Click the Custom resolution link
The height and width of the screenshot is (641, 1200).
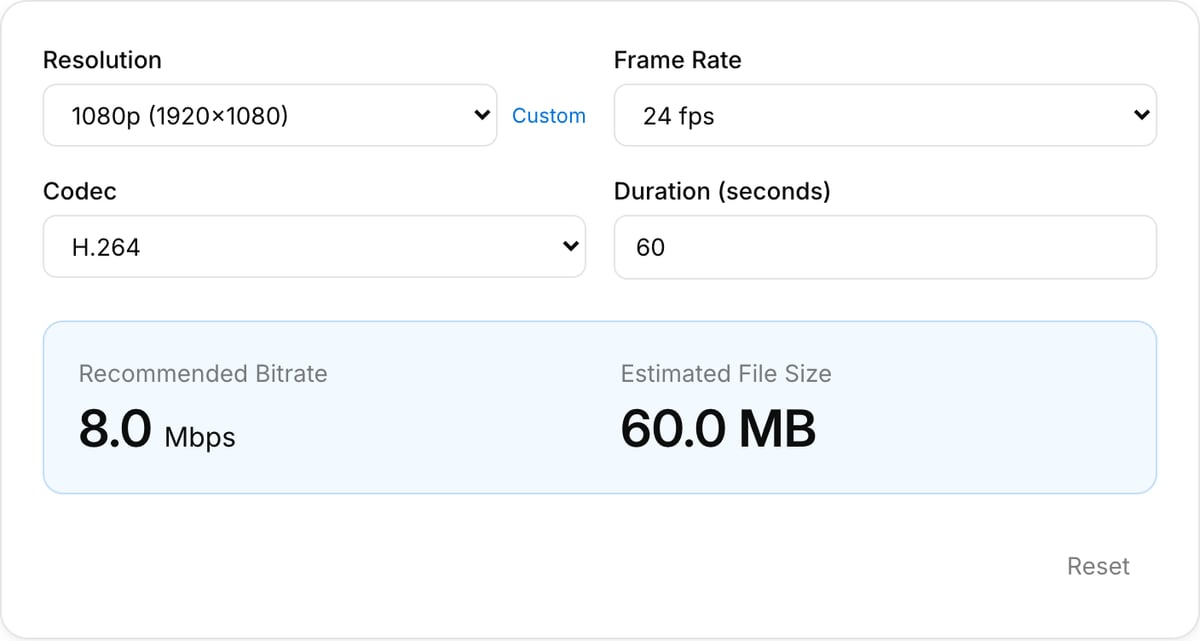click(549, 116)
